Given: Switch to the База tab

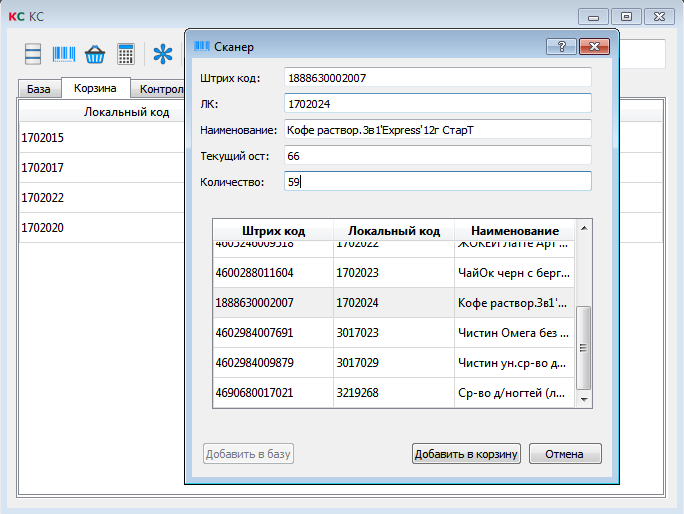Looking at the screenshot, I should (39, 89).
